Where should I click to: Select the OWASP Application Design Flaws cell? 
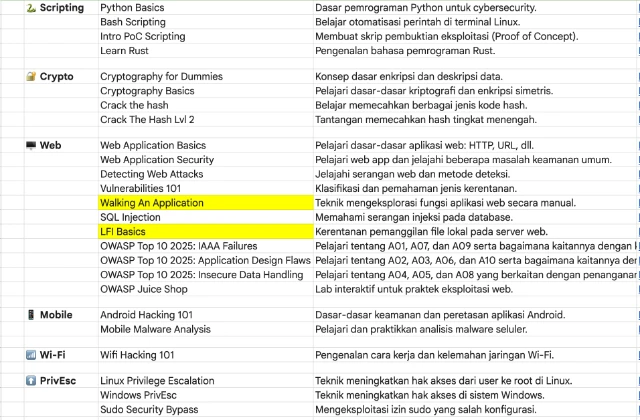point(206,260)
